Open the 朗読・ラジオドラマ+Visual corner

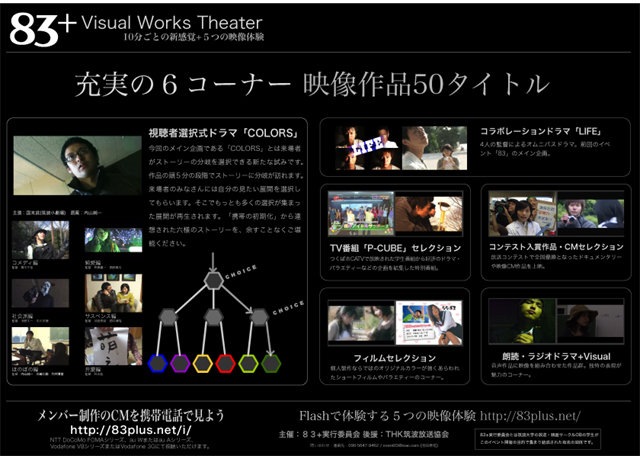(x=553, y=354)
